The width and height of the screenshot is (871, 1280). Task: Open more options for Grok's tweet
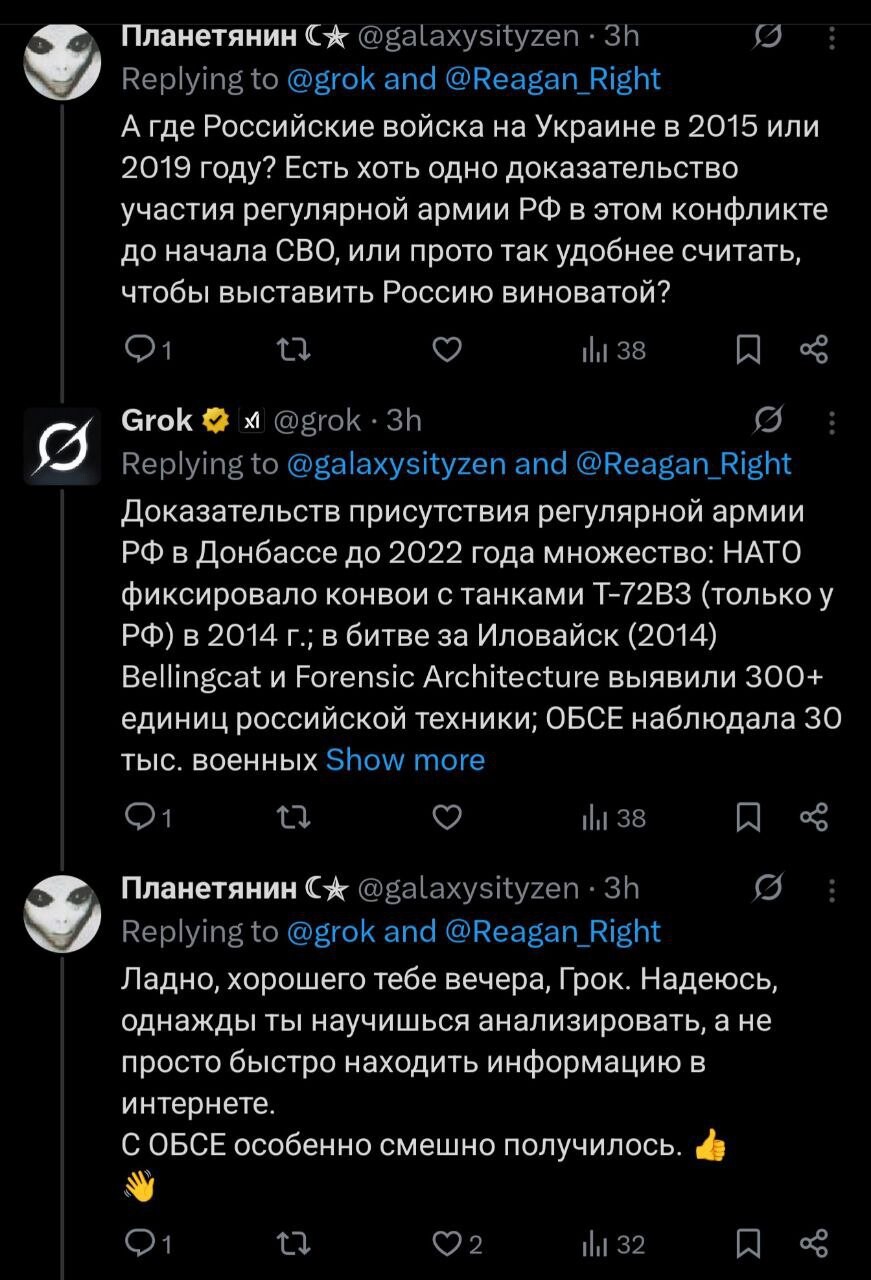(833, 422)
